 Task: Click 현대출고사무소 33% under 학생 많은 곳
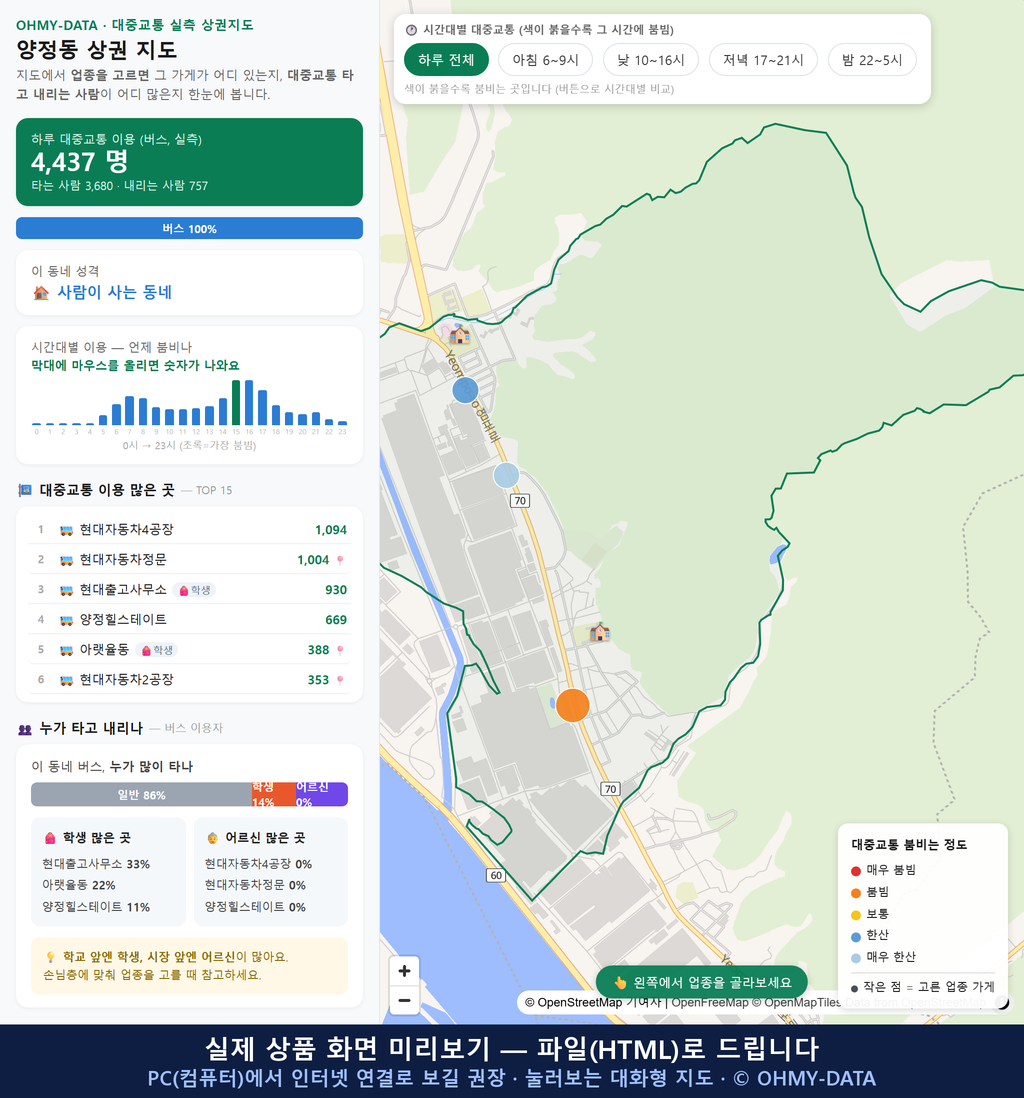96,864
